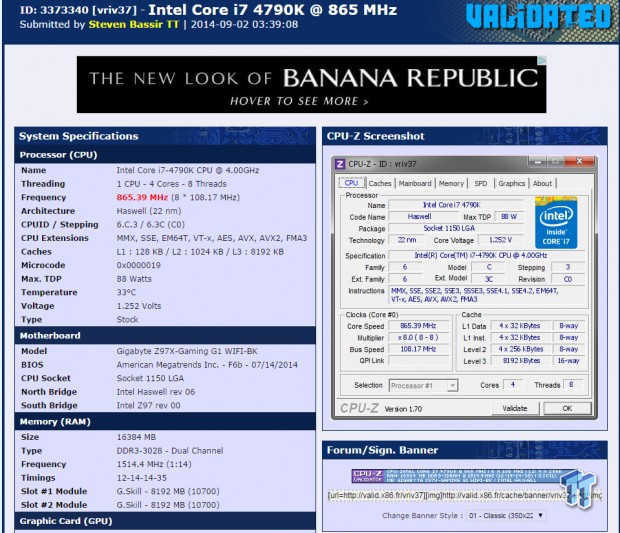Click the 33°C temperature value
Screen dimensions: 620x533
click(126, 293)
